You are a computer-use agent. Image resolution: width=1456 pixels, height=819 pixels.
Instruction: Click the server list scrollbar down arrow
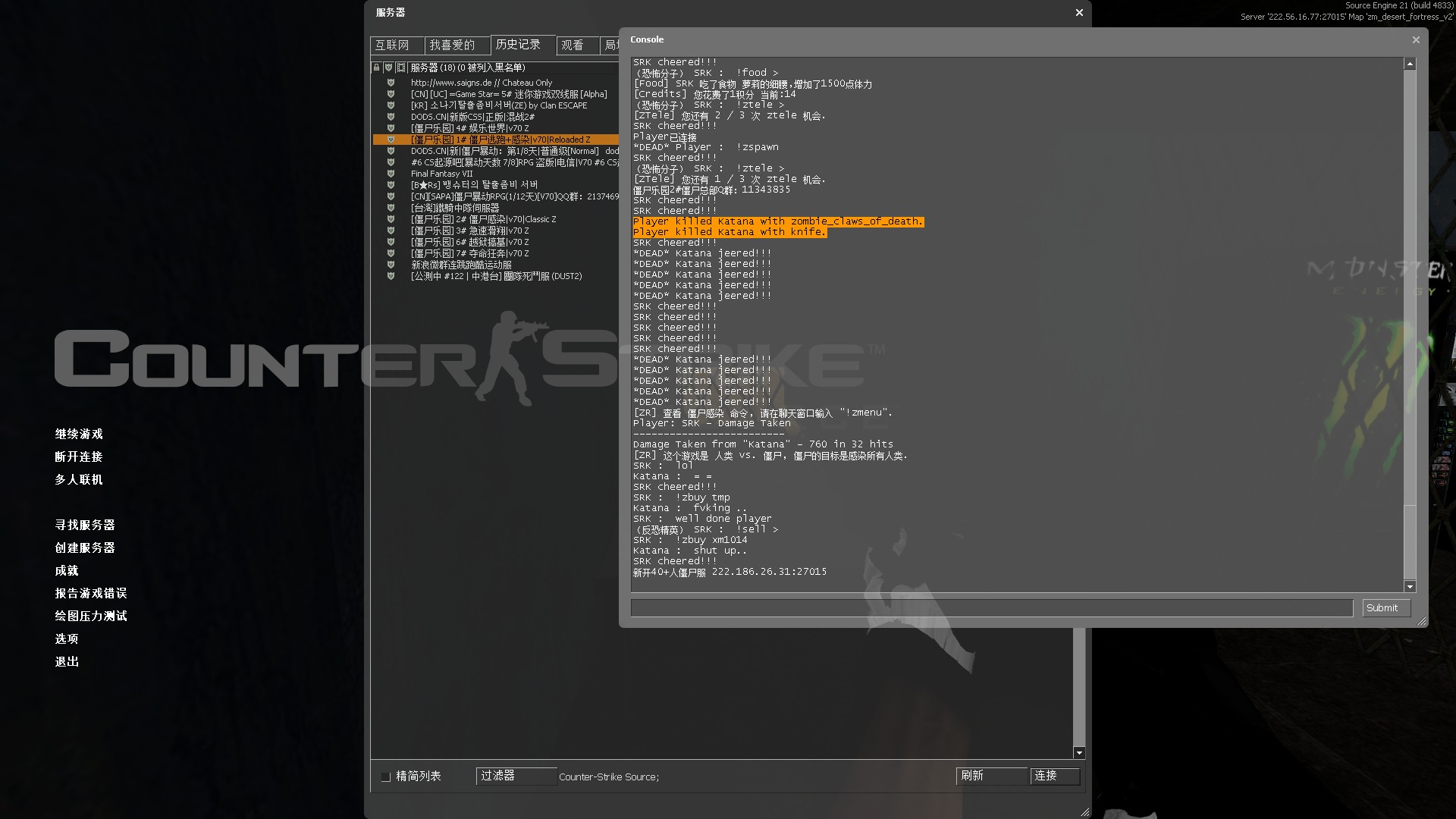(x=1079, y=752)
